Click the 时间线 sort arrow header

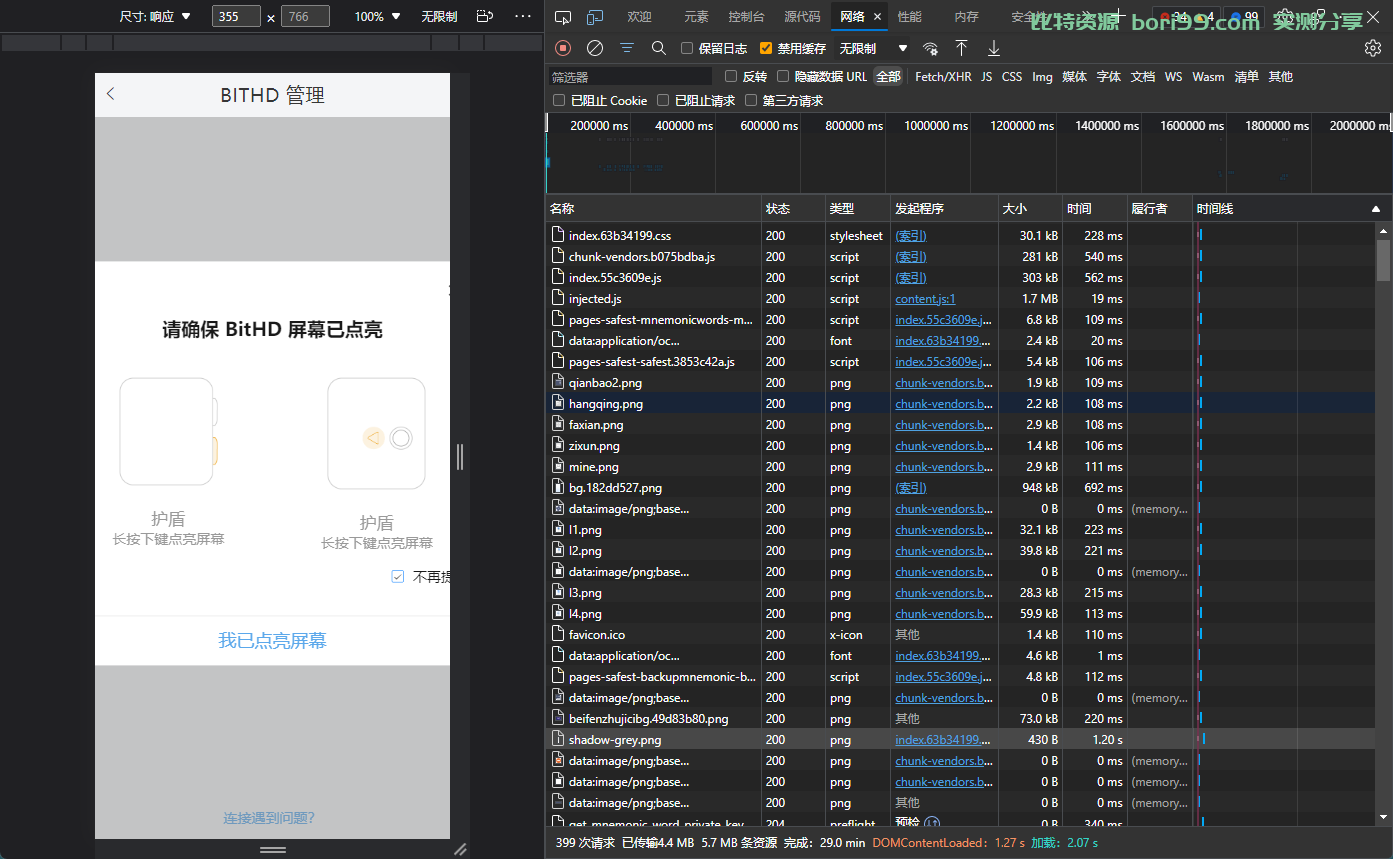click(1376, 209)
